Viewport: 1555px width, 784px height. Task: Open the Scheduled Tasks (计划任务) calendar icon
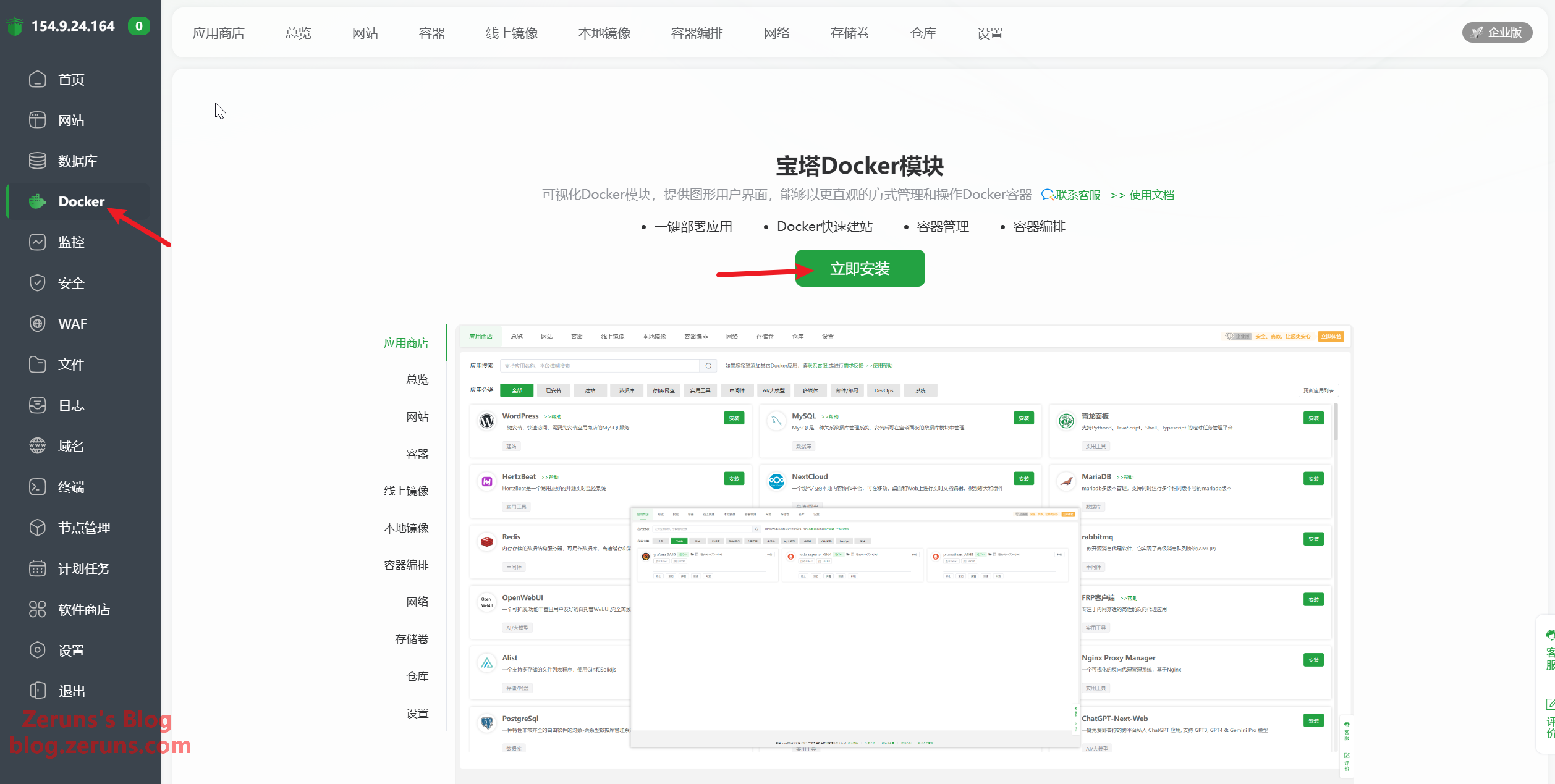click(37, 568)
